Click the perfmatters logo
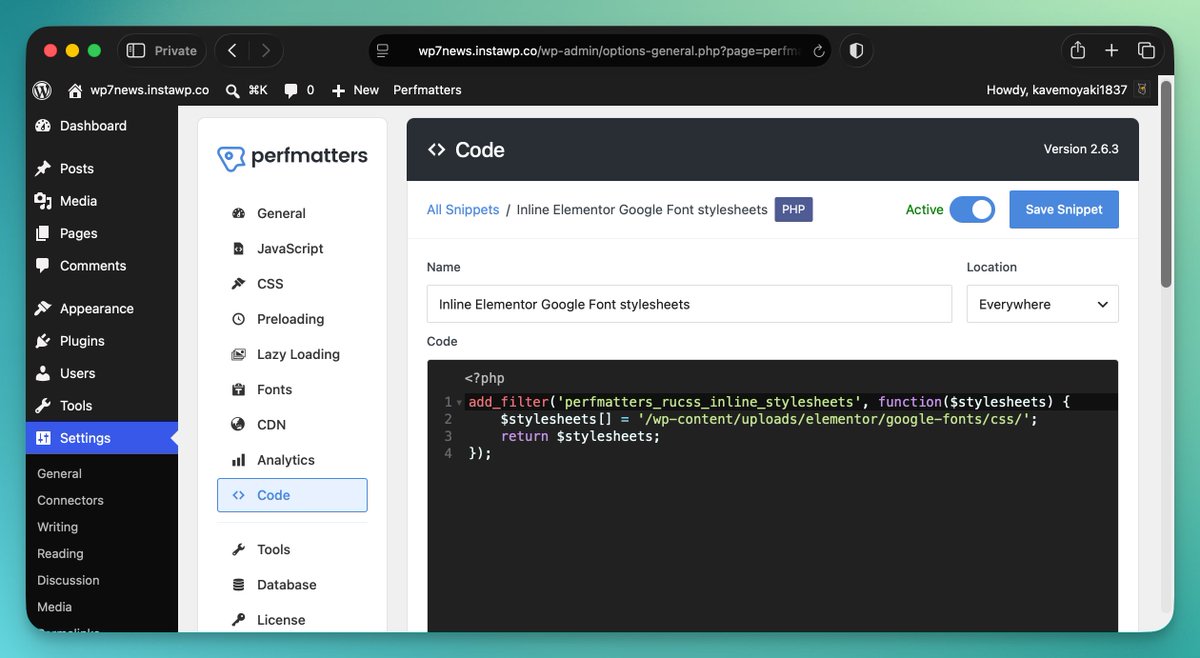 (x=292, y=157)
